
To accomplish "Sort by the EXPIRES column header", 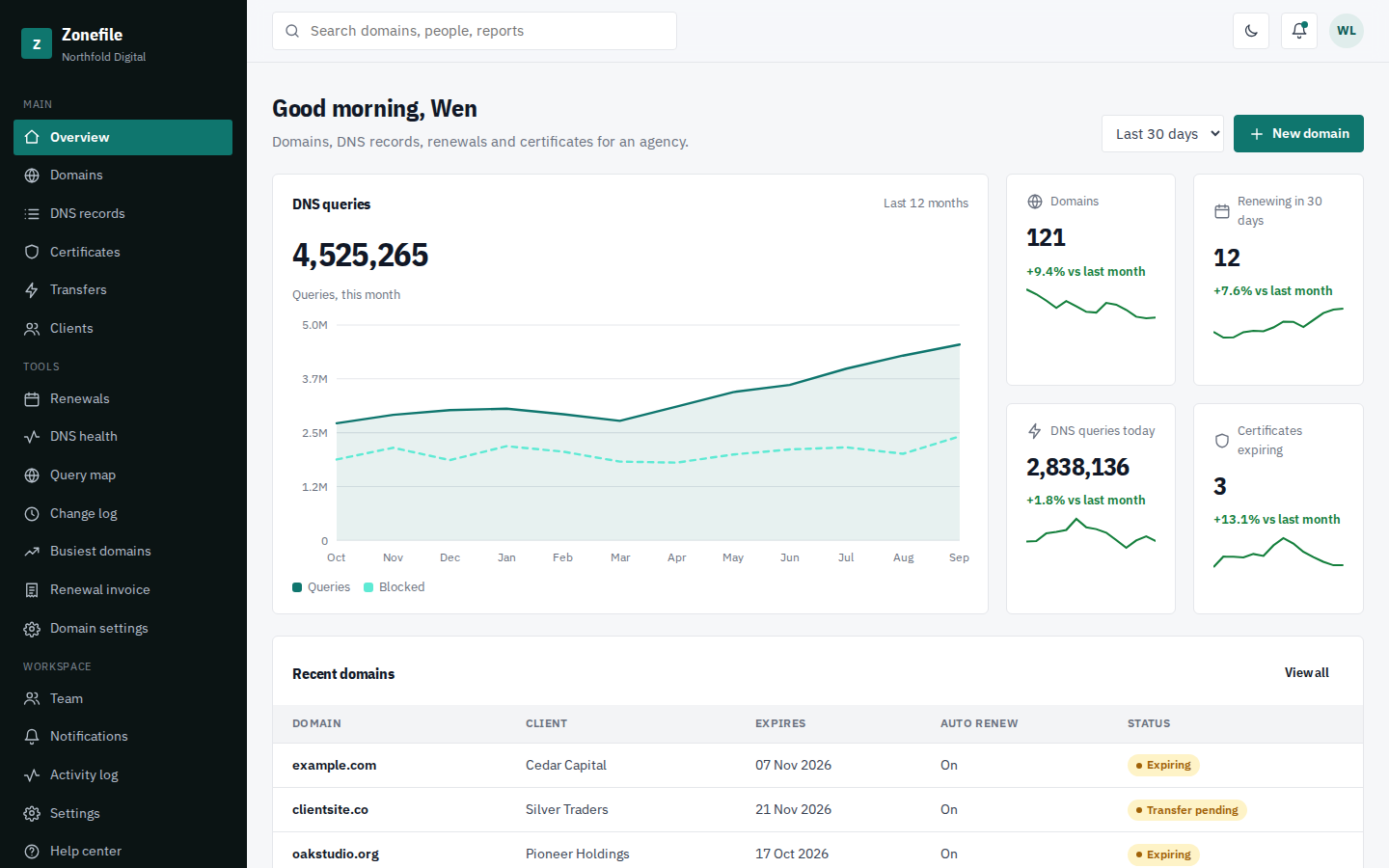I will coord(780,723).
